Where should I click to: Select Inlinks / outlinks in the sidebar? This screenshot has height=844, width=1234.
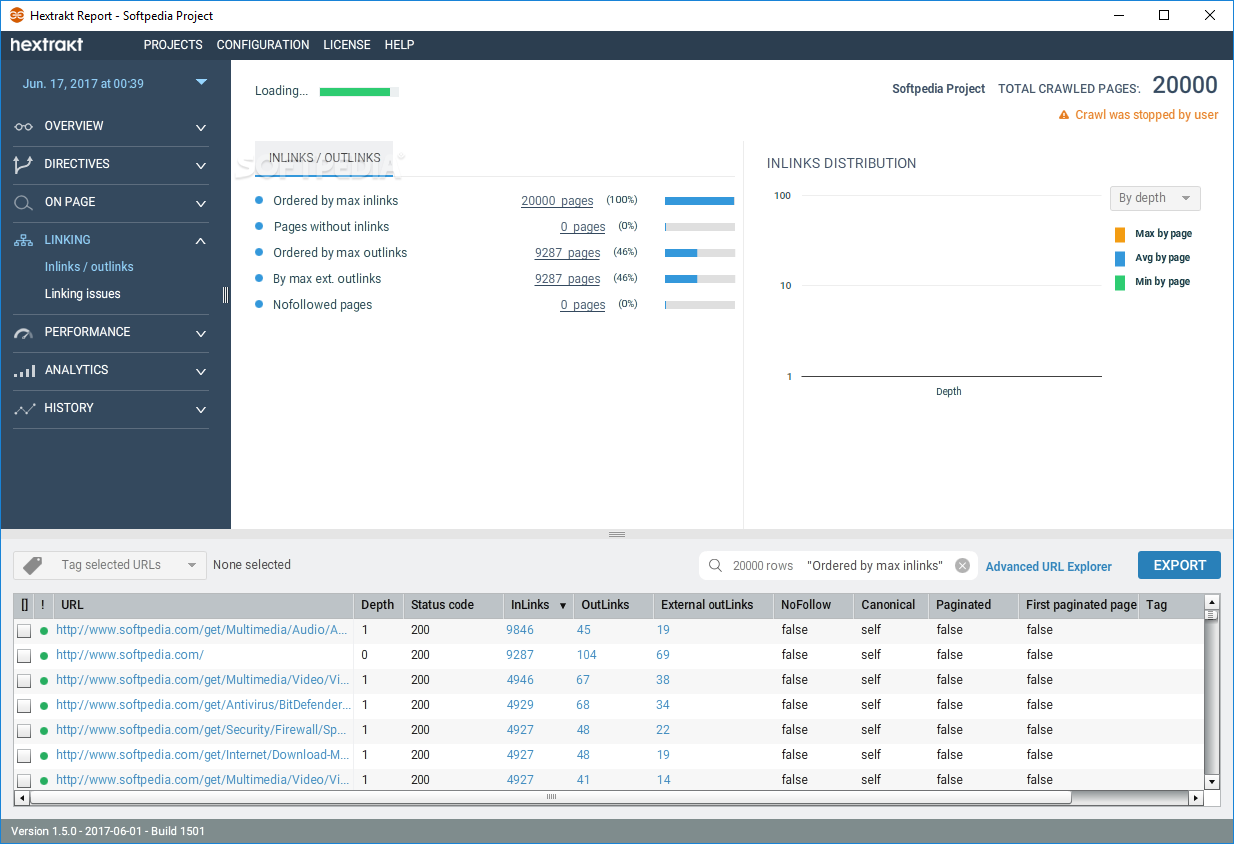[89, 267]
